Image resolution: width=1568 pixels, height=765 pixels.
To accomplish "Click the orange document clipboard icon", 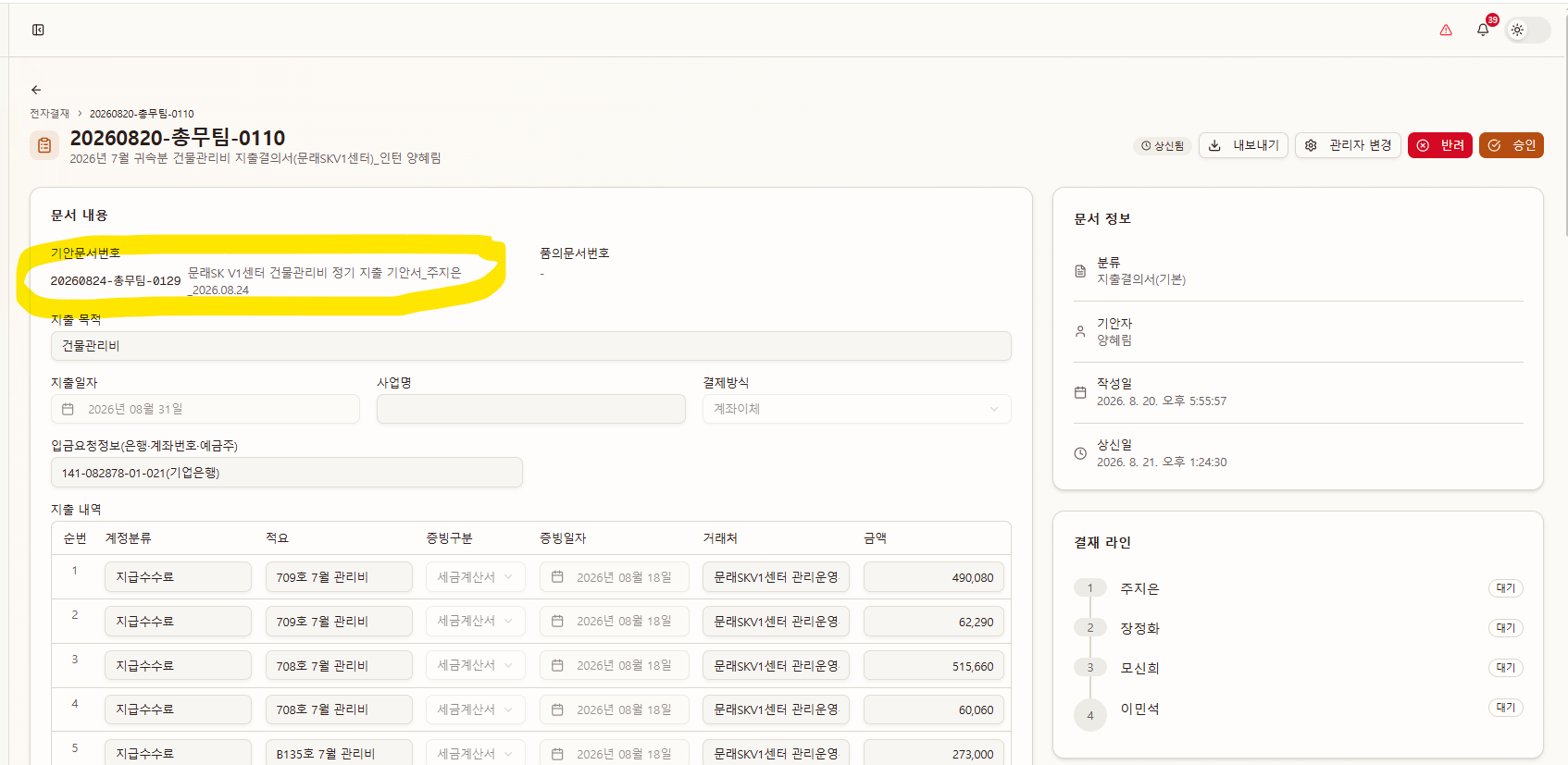I will click(44, 145).
